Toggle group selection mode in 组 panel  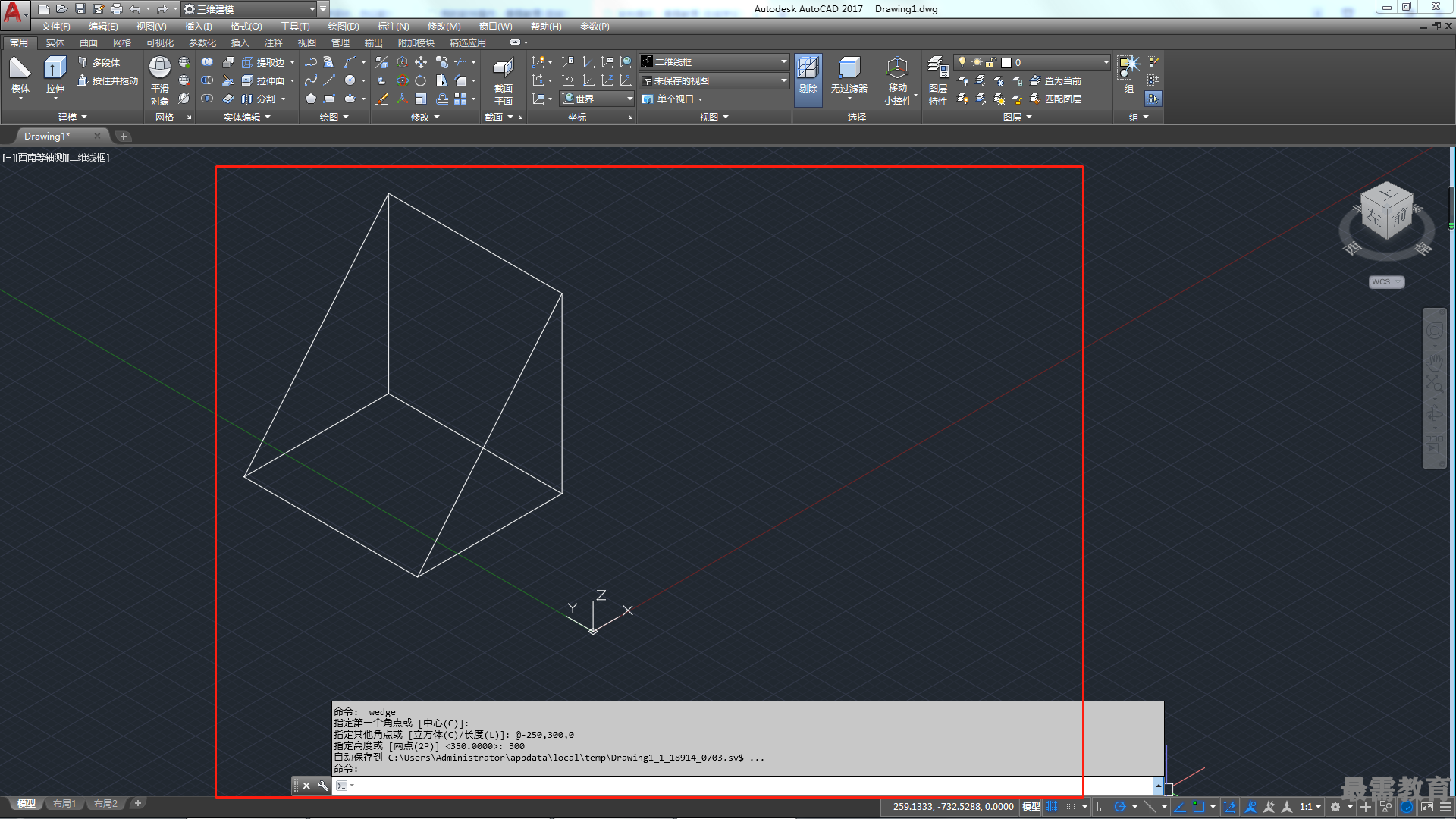pos(1153,99)
